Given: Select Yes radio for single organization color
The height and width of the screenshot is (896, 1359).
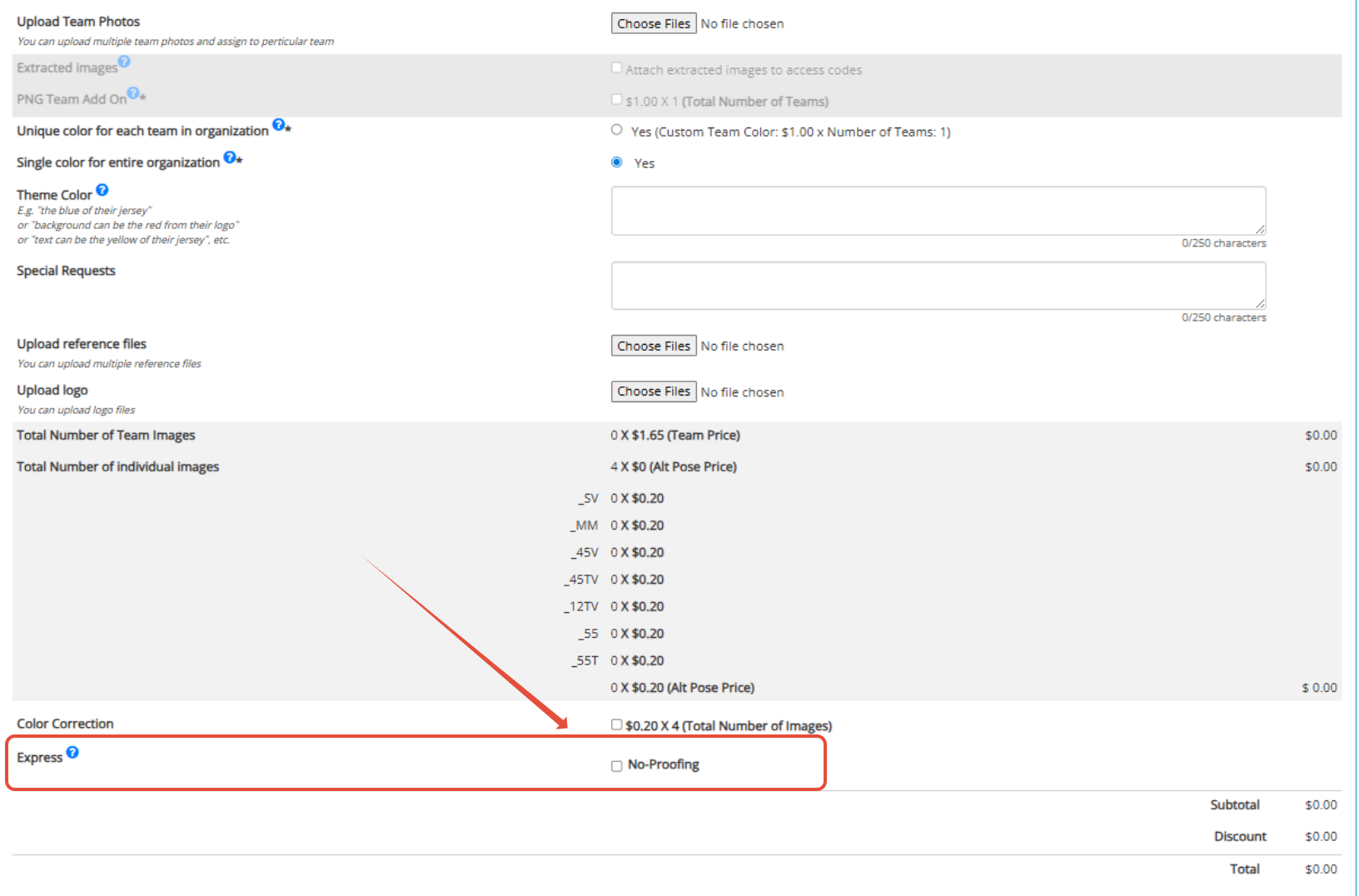Looking at the screenshot, I should pyautogui.click(x=617, y=162).
